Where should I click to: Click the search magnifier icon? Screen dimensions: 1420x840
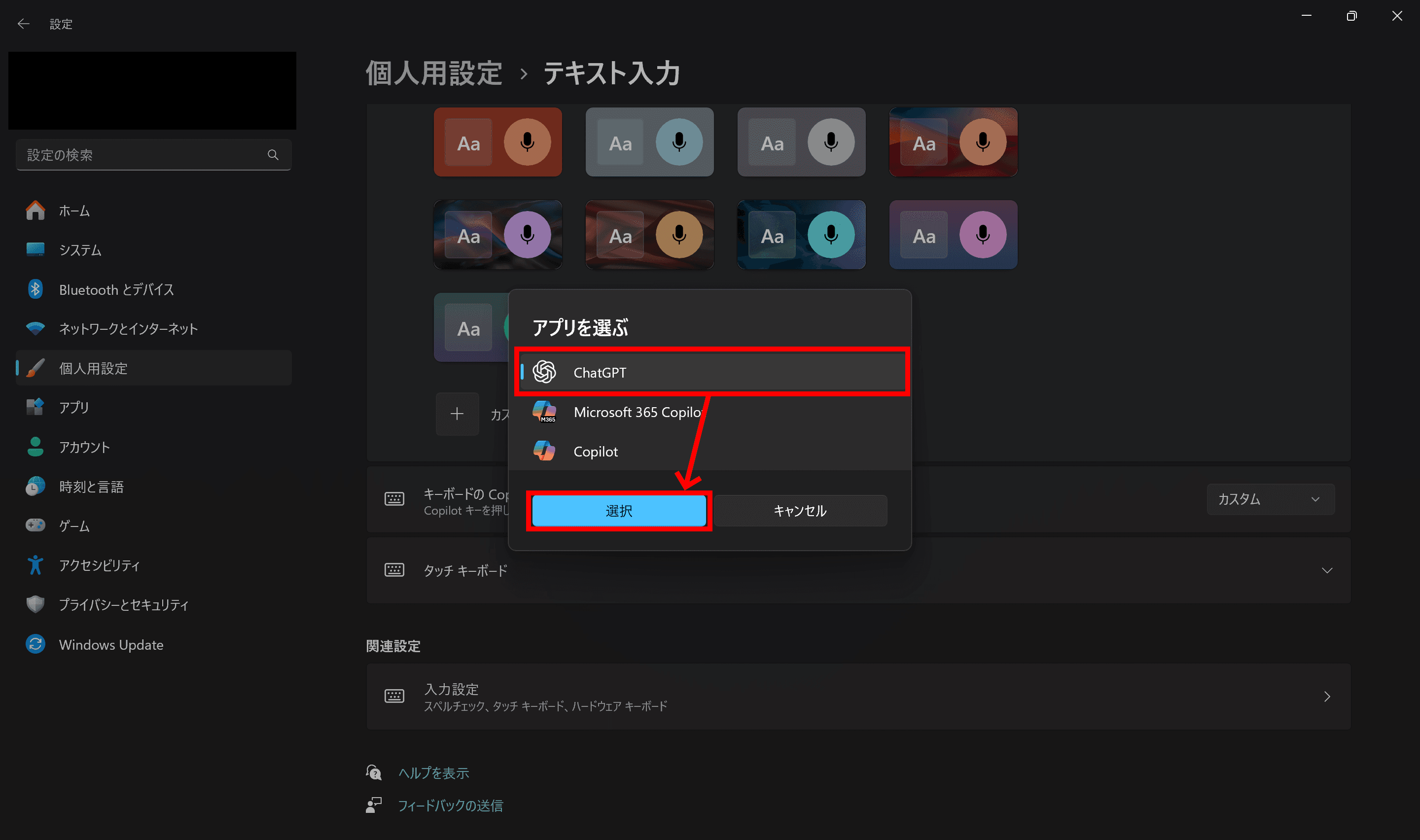(x=273, y=154)
